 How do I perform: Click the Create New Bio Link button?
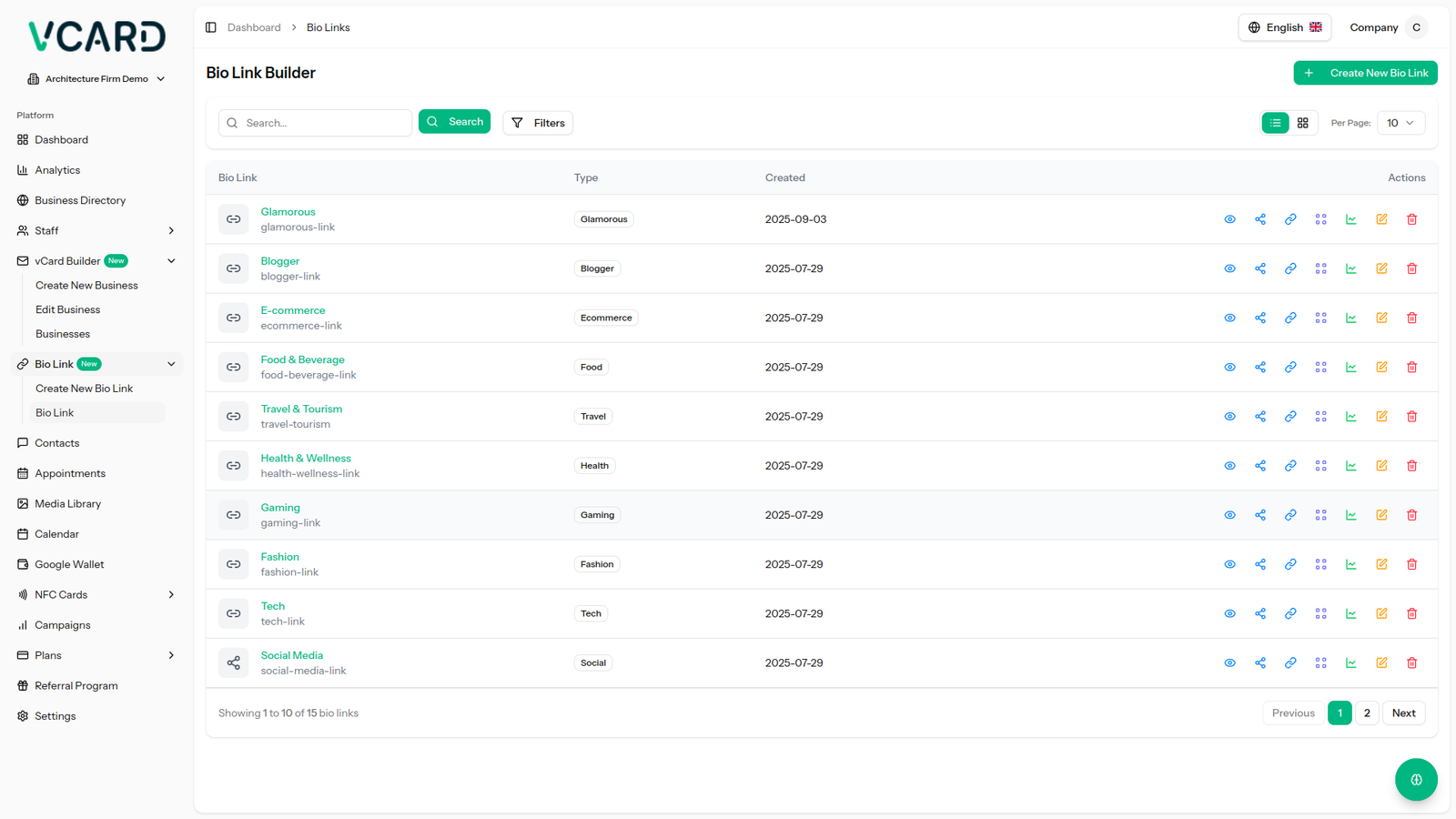click(x=1365, y=73)
